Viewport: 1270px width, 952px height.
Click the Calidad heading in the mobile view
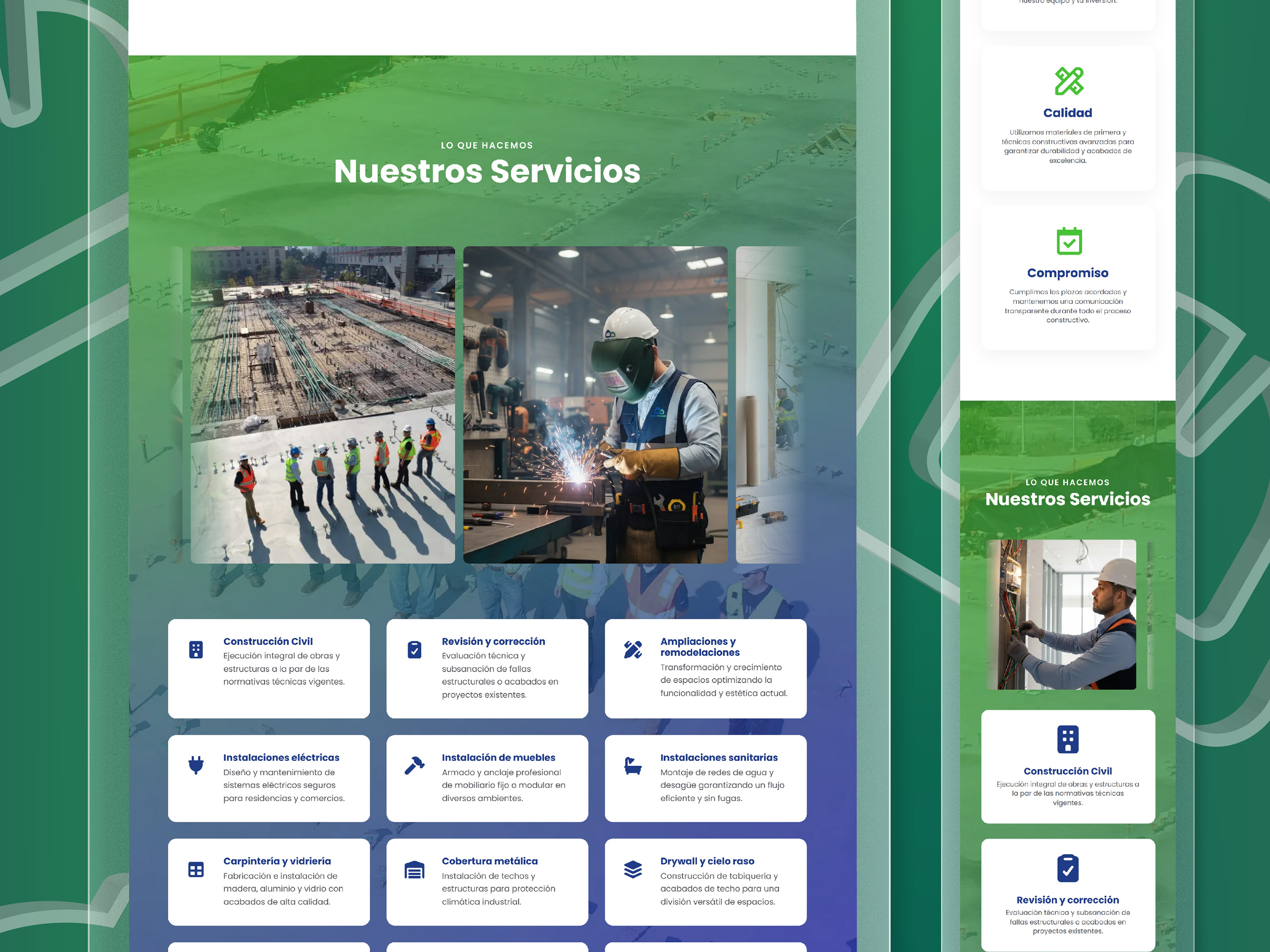click(x=1068, y=113)
